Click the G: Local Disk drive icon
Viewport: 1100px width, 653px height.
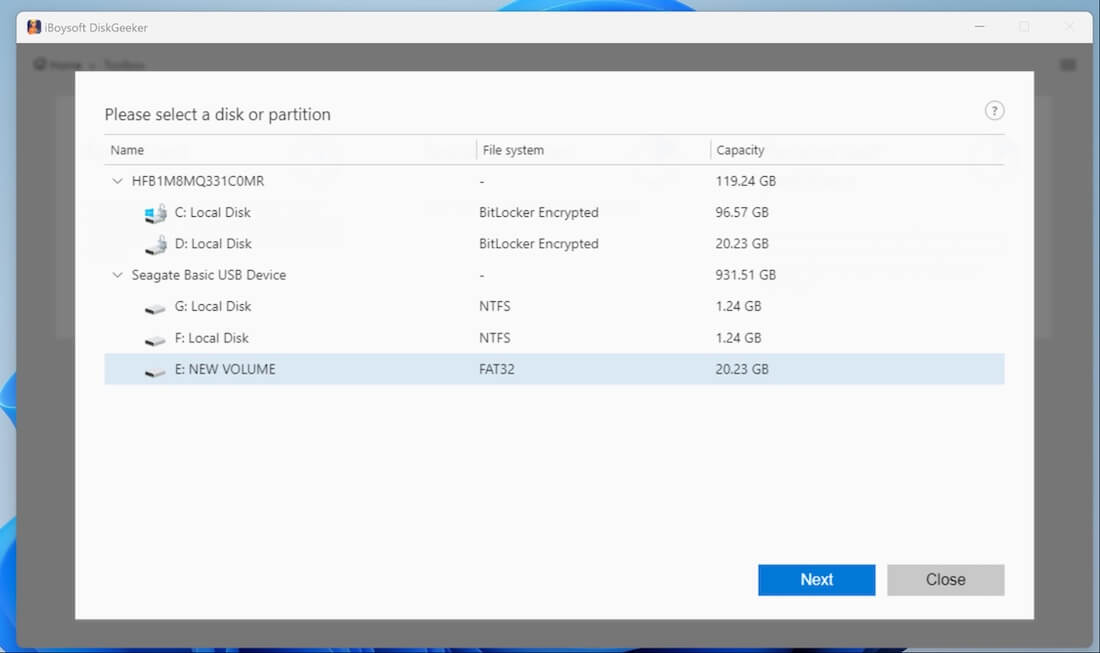pyautogui.click(x=155, y=309)
